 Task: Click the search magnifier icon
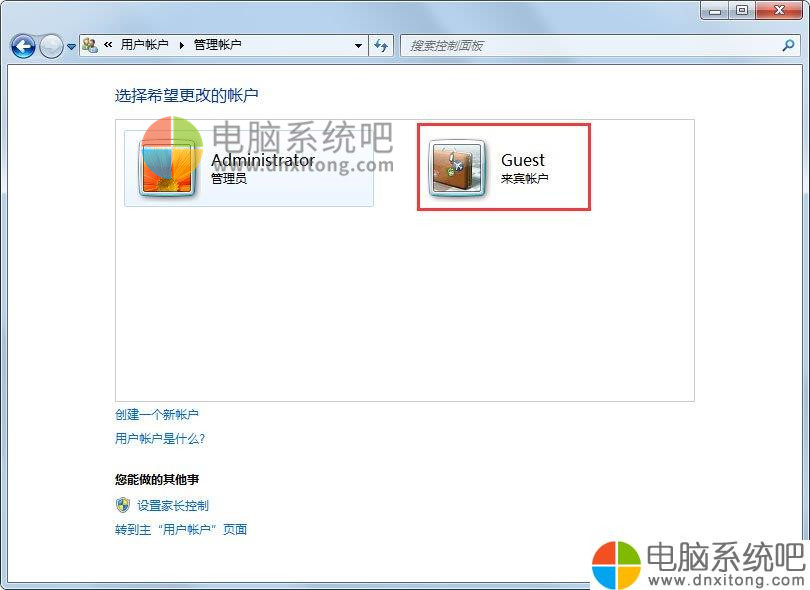(788, 45)
